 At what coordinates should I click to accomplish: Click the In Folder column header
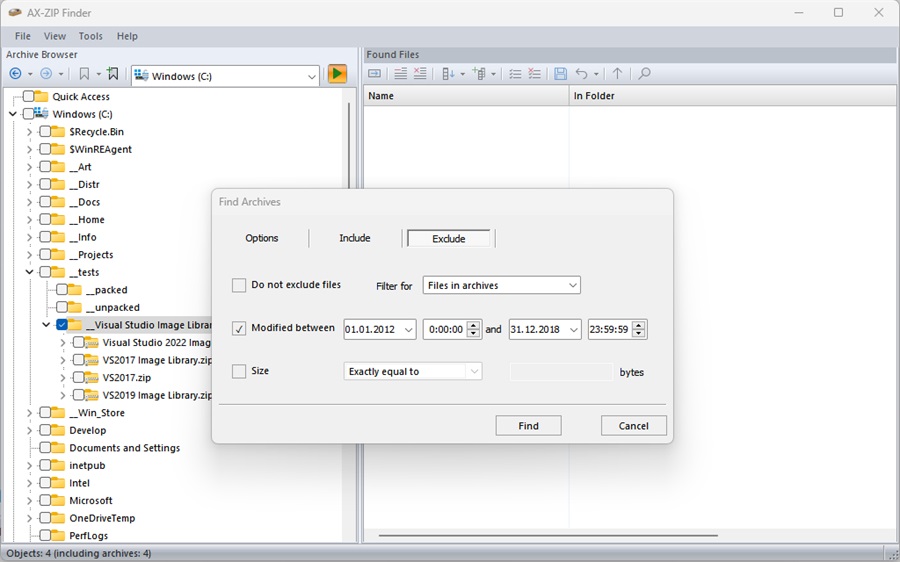732,96
